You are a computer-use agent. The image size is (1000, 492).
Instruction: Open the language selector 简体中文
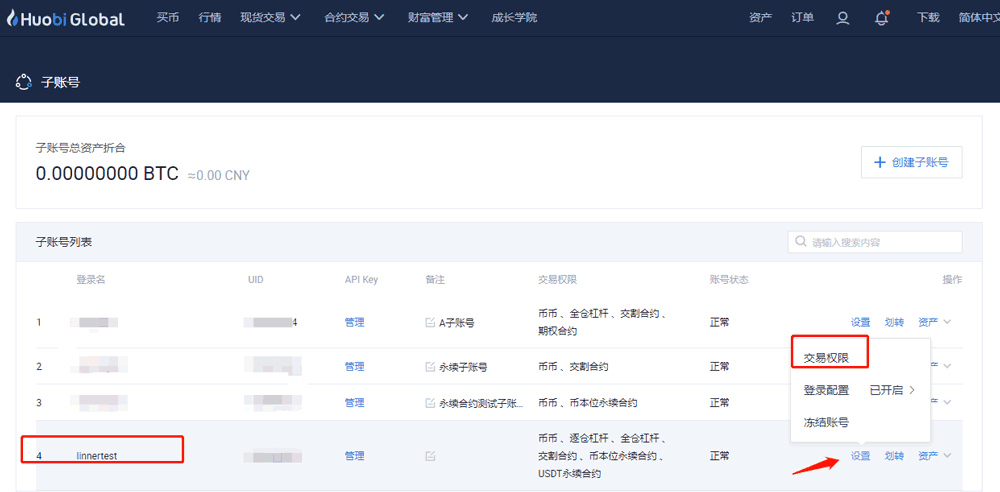[979, 18]
